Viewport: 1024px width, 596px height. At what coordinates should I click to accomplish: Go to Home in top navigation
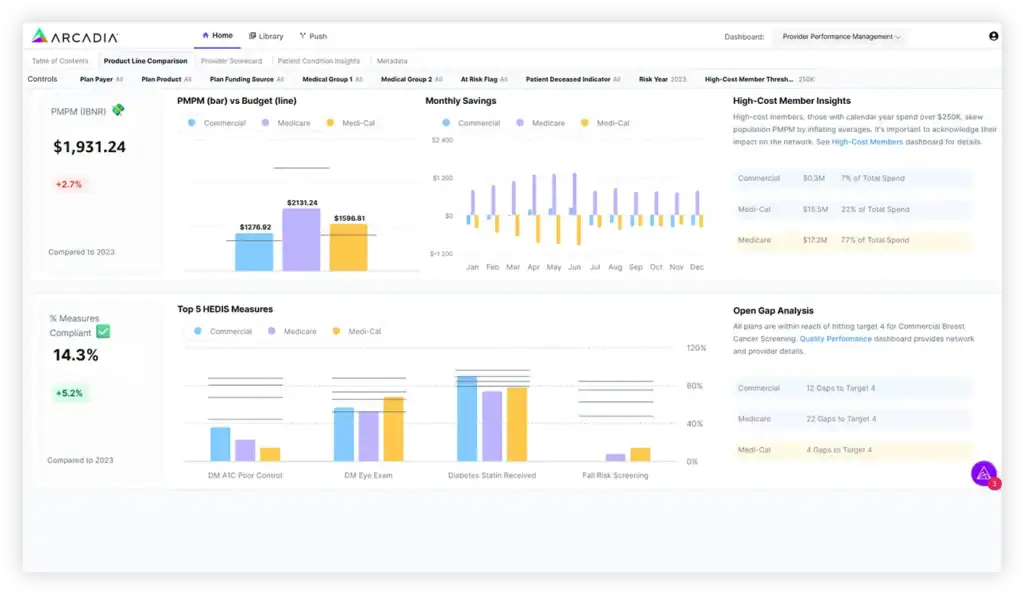click(x=217, y=36)
